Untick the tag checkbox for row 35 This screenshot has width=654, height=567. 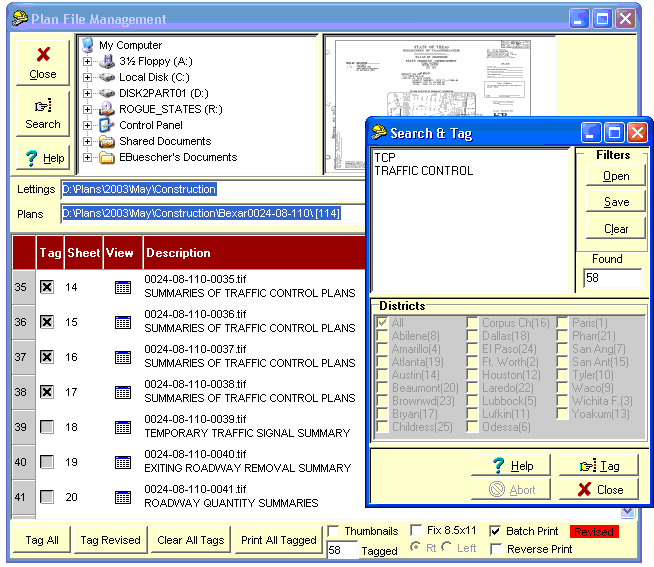[x=46, y=287]
